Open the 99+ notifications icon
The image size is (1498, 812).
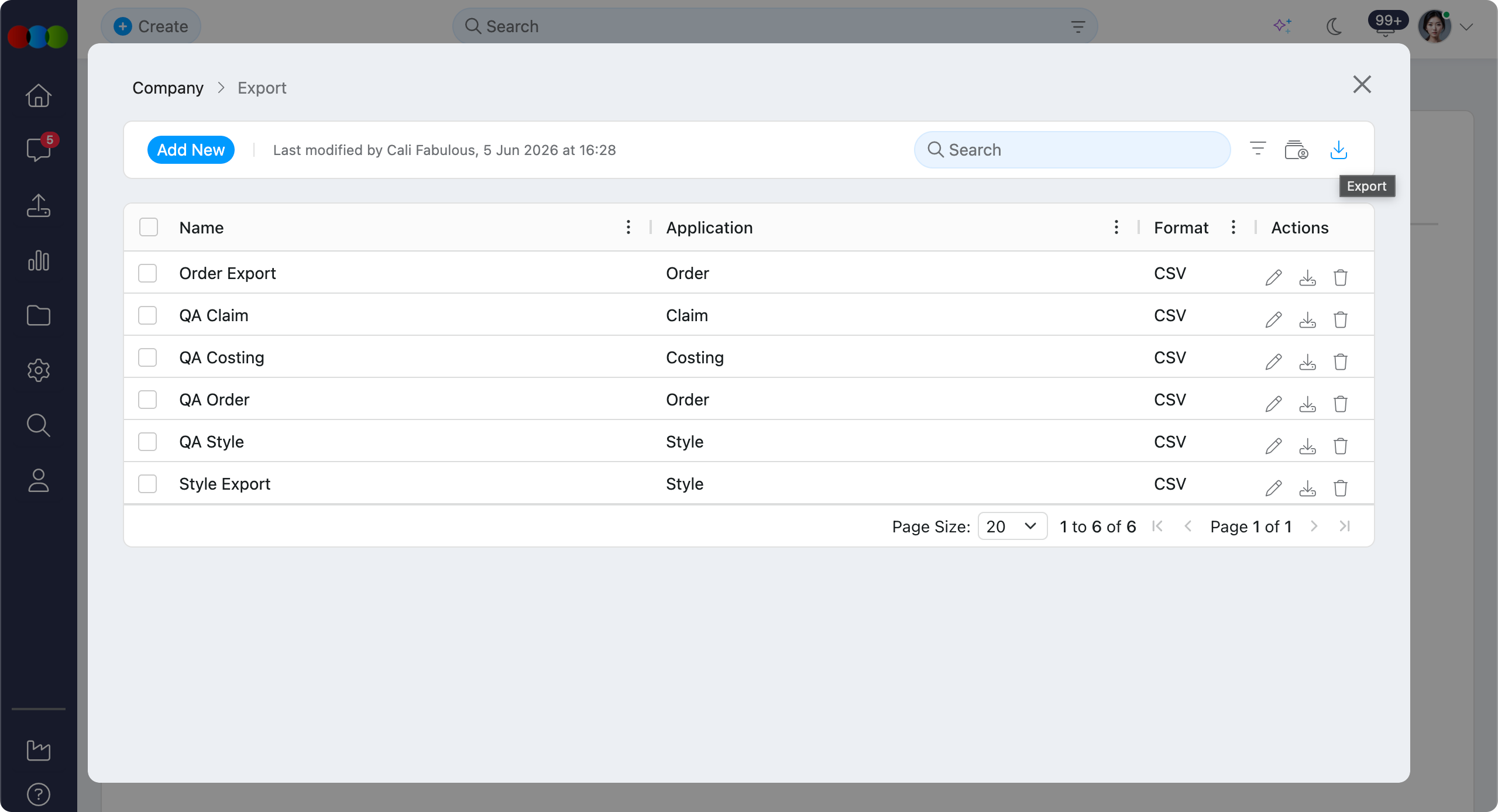1387,25
